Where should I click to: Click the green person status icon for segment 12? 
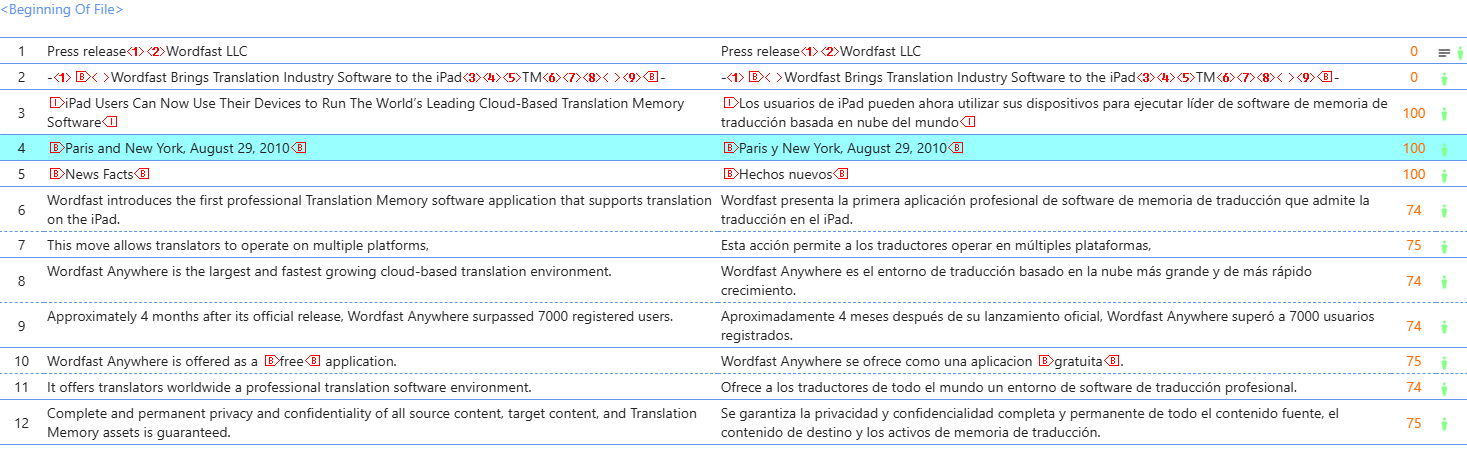pos(1443,424)
